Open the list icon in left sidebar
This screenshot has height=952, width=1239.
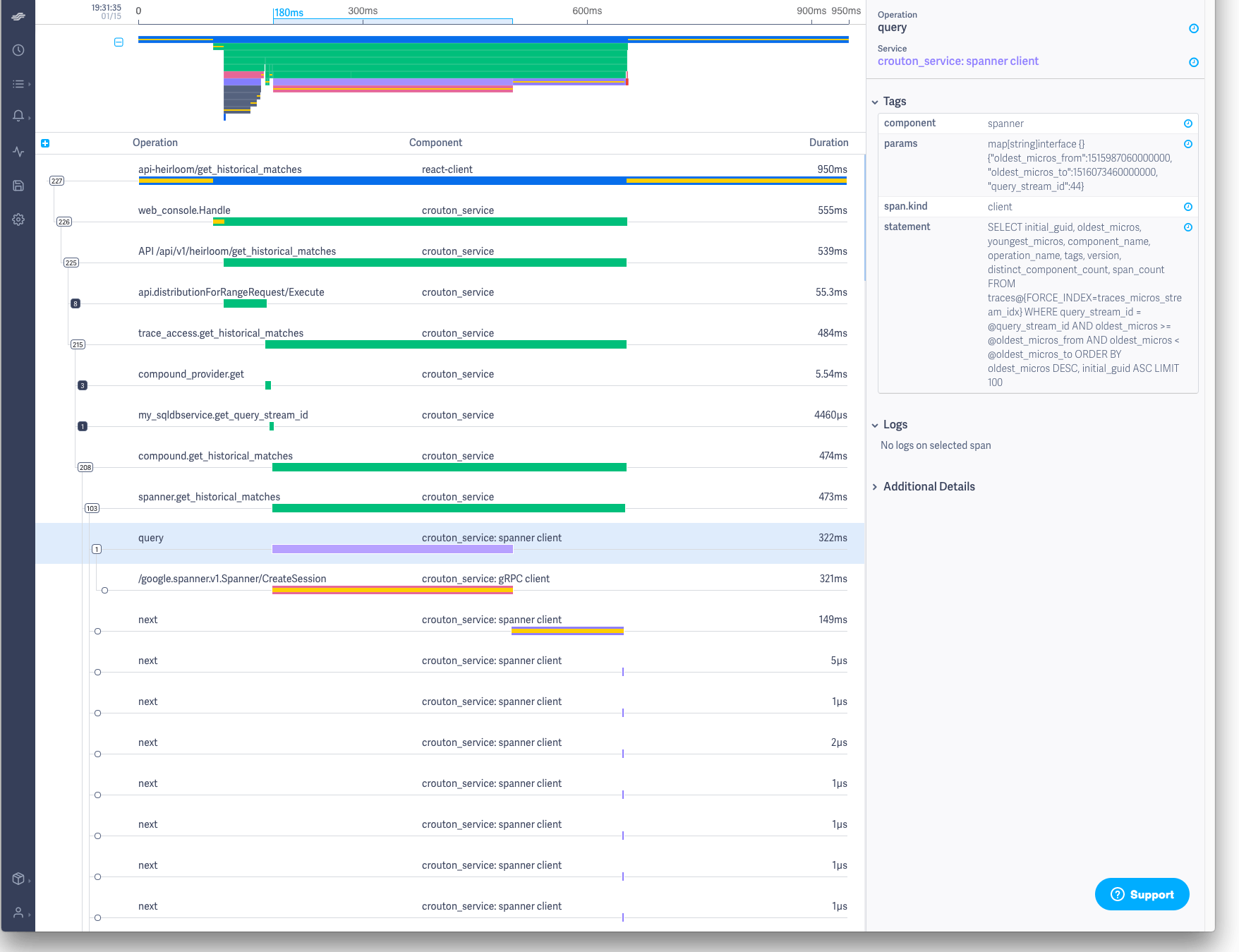[x=18, y=84]
